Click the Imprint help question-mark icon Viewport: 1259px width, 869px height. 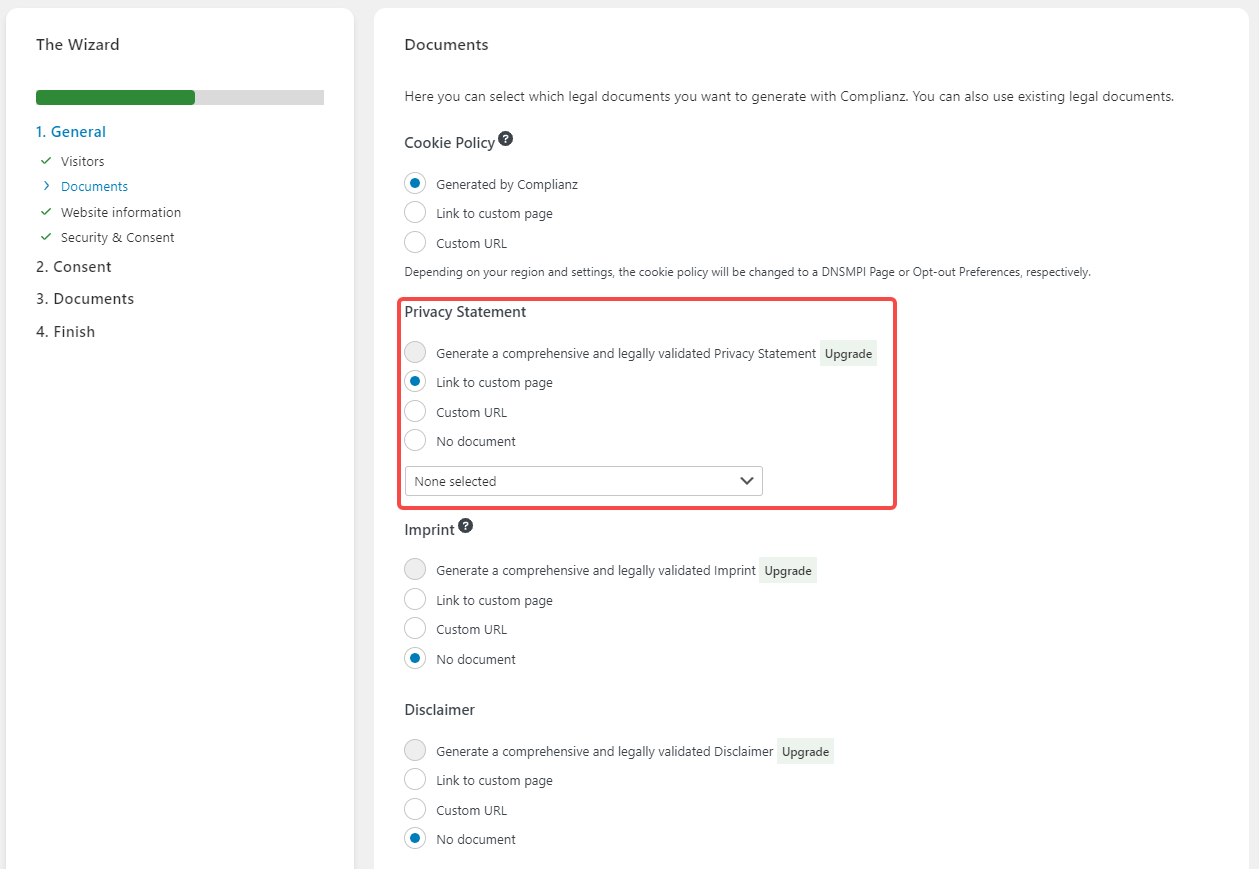[466, 526]
